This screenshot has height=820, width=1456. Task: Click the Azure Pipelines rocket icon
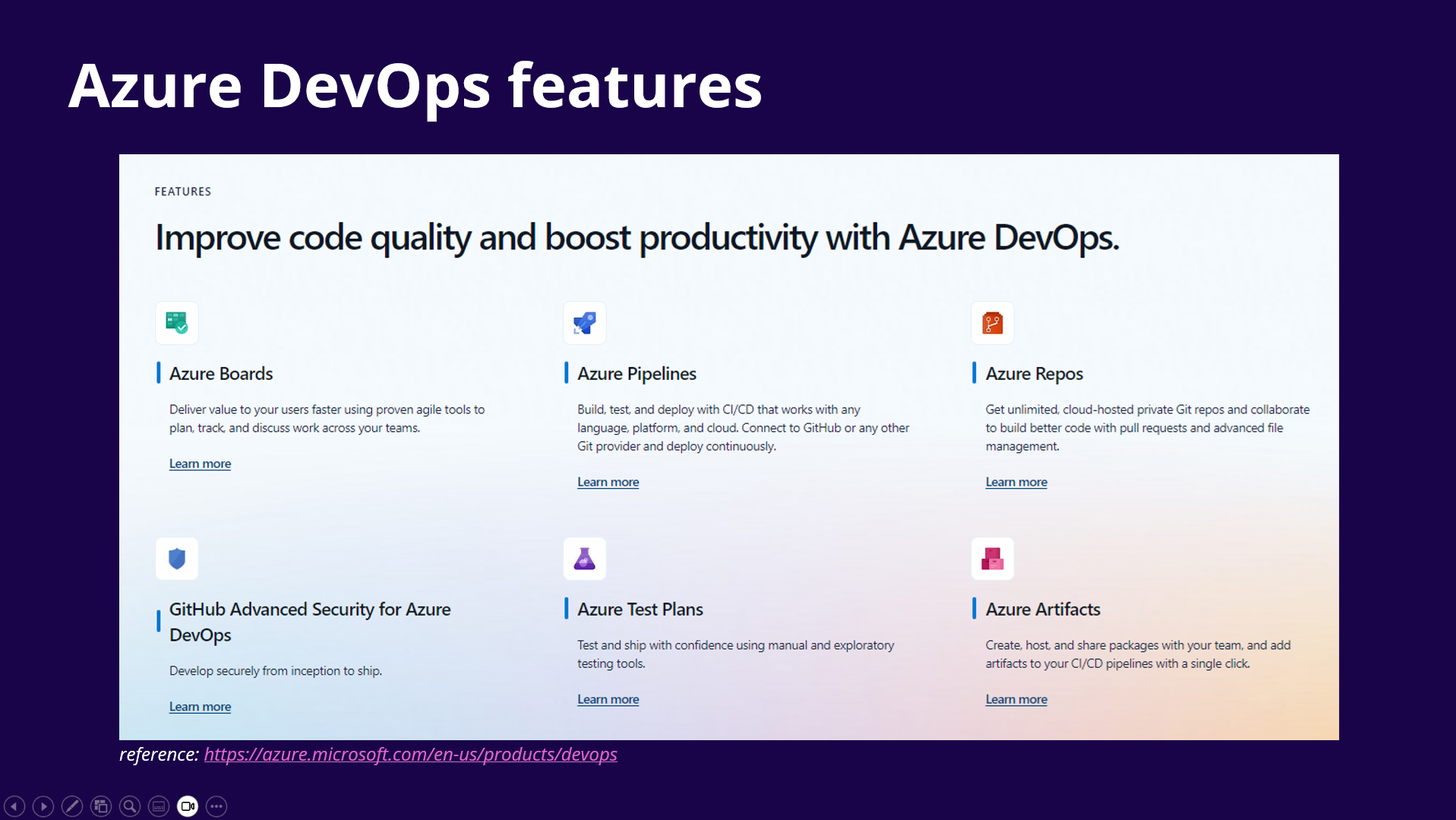(x=585, y=323)
